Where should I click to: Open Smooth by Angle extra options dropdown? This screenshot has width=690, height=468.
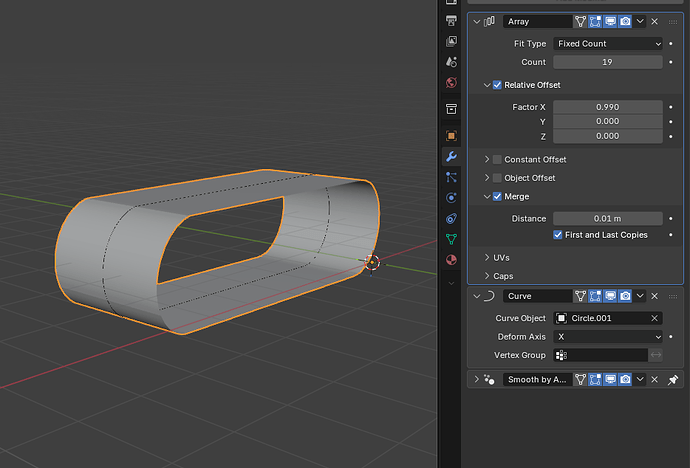[x=640, y=379]
